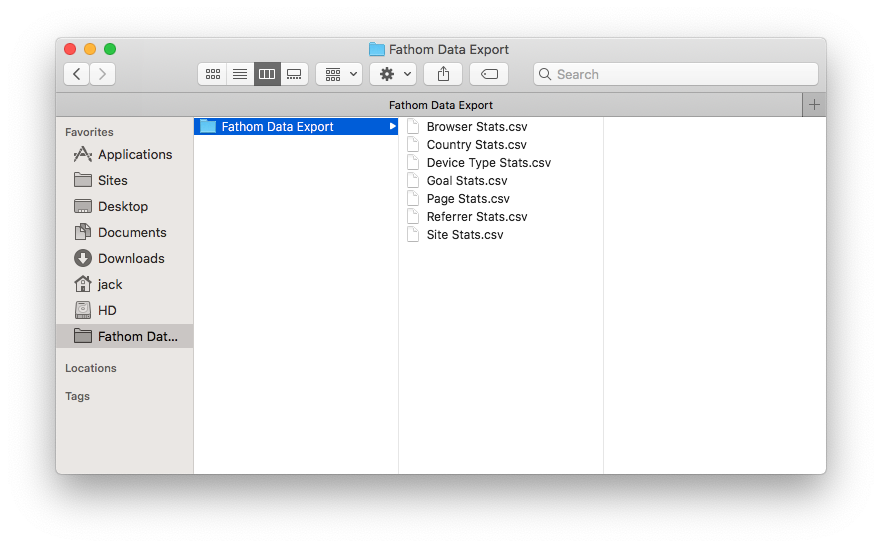Viewport: 882px width, 548px height.
Task: Add a new tab with plus button
Action: pos(814,105)
